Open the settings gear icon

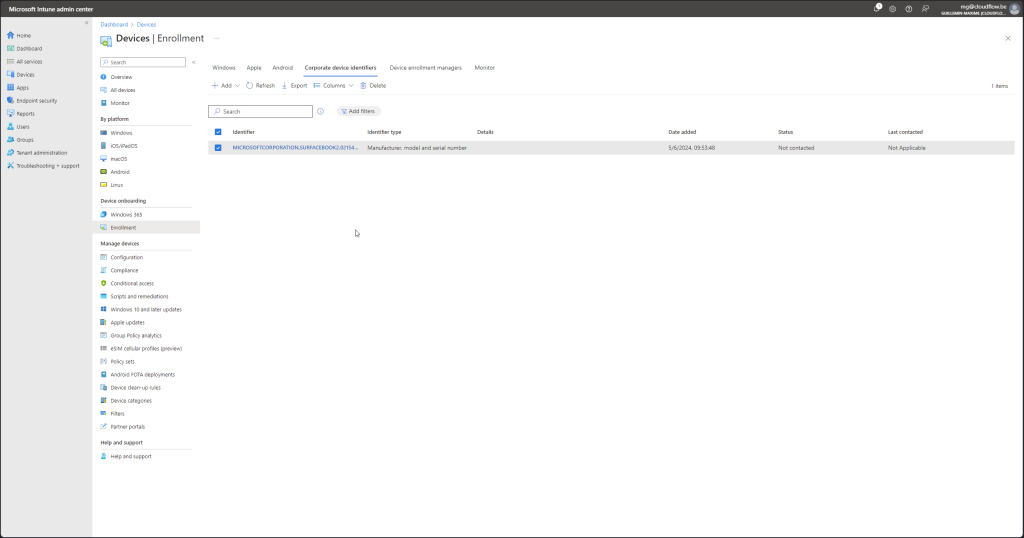coord(893,9)
